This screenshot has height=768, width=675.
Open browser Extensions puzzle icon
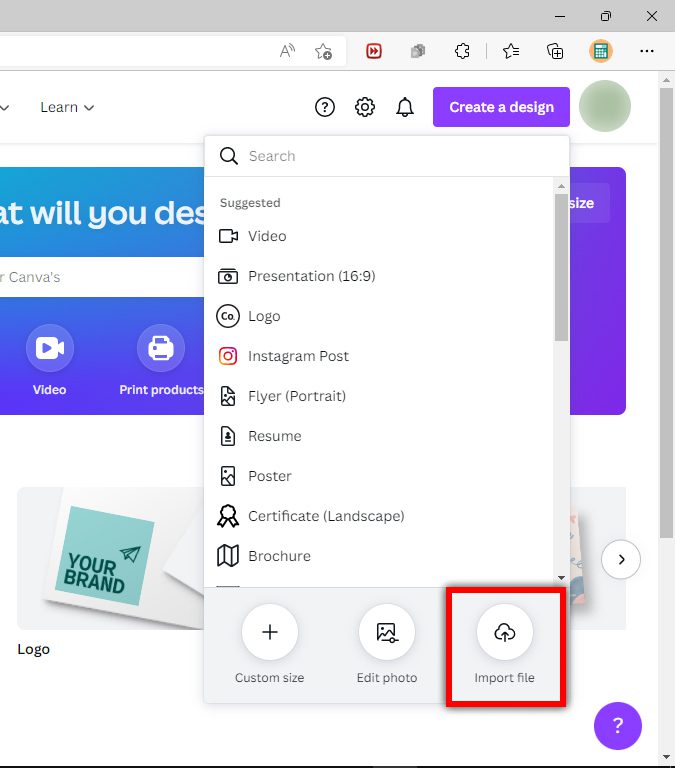click(x=462, y=51)
